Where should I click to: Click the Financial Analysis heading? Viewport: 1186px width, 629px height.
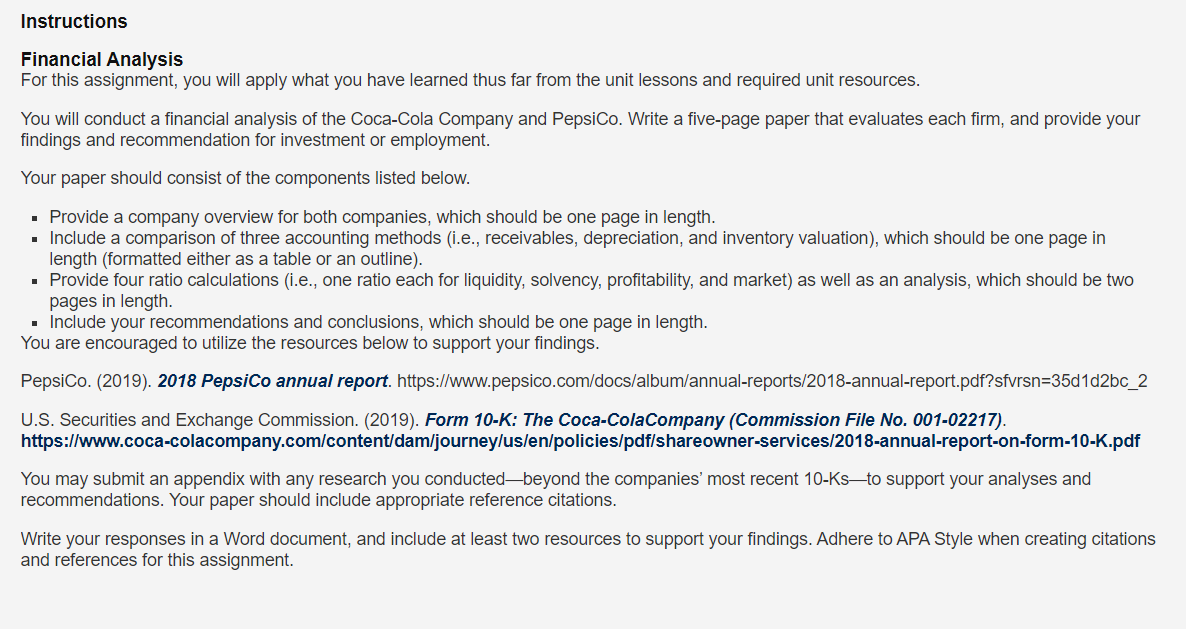tap(102, 60)
